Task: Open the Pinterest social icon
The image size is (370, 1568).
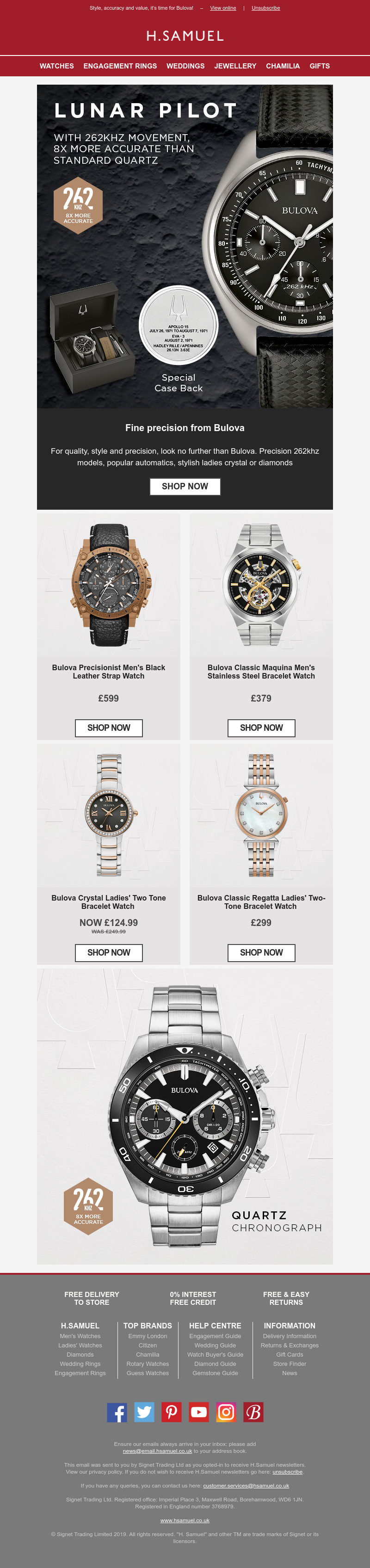Action: [x=172, y=1412]
